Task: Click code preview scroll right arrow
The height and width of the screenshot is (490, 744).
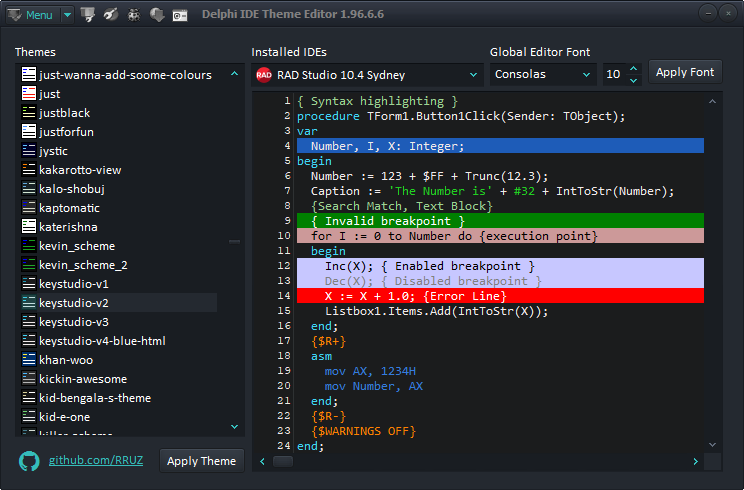Action: click(x=696, y=461)
